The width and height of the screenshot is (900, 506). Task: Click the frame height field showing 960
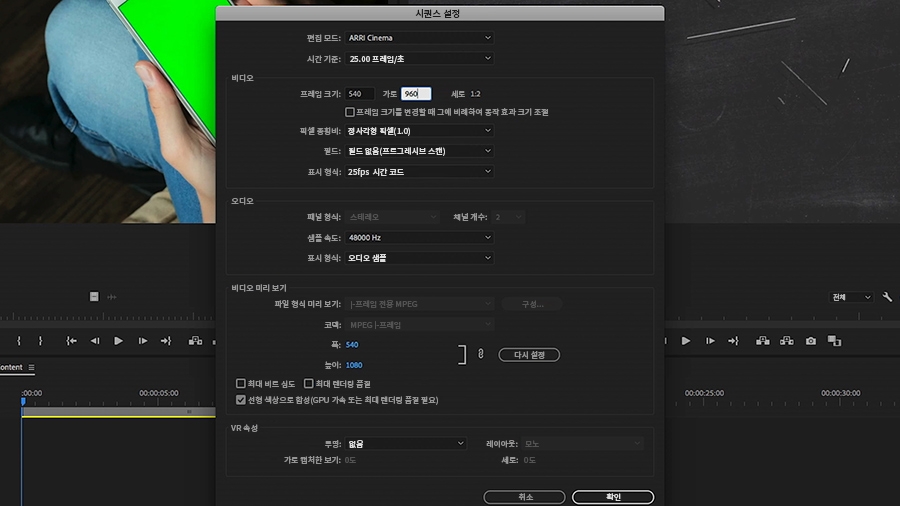tap(416, 94)
